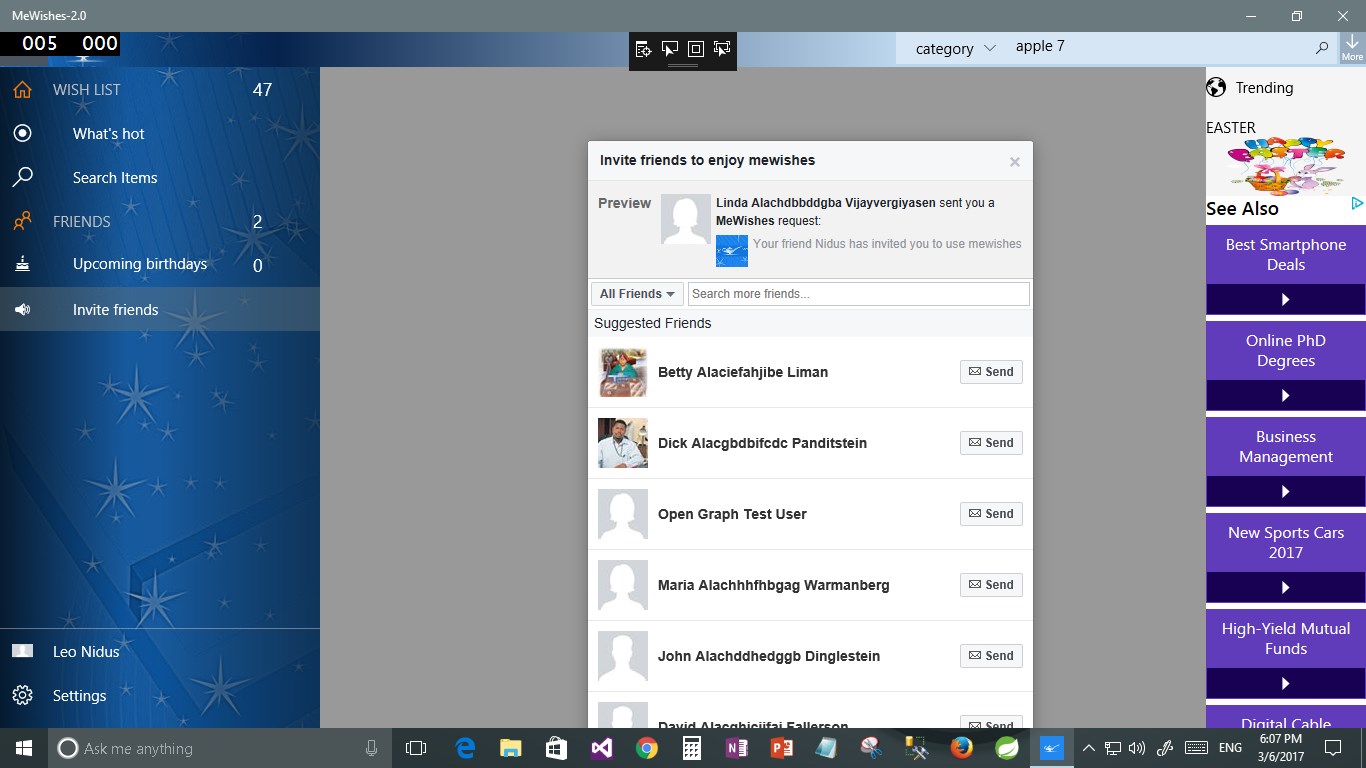The width and height of the screenshot is (1366, 768).
Task: Click the Search Items magnifier icon
Action: (x=22, y=177)
